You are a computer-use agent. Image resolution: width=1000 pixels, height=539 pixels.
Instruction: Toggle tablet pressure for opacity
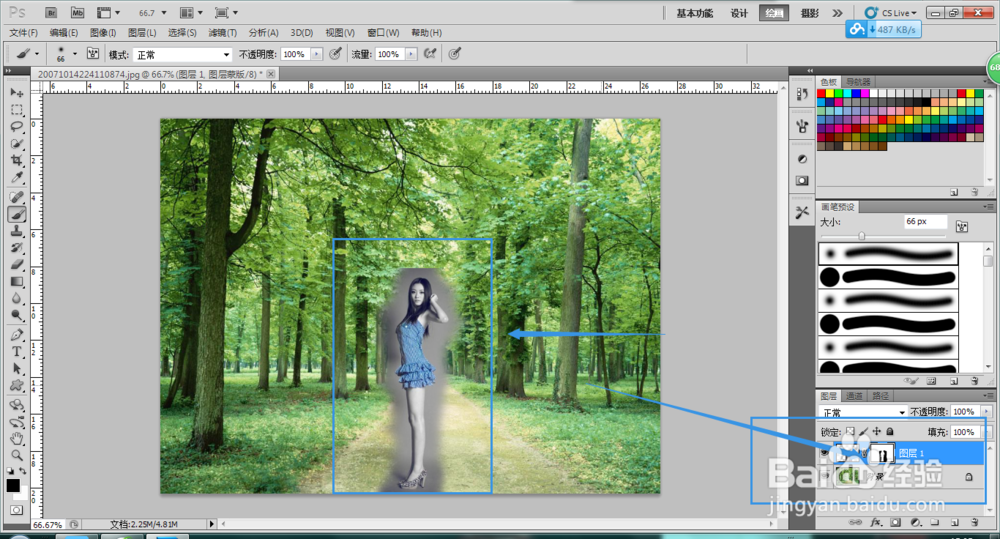335,54
